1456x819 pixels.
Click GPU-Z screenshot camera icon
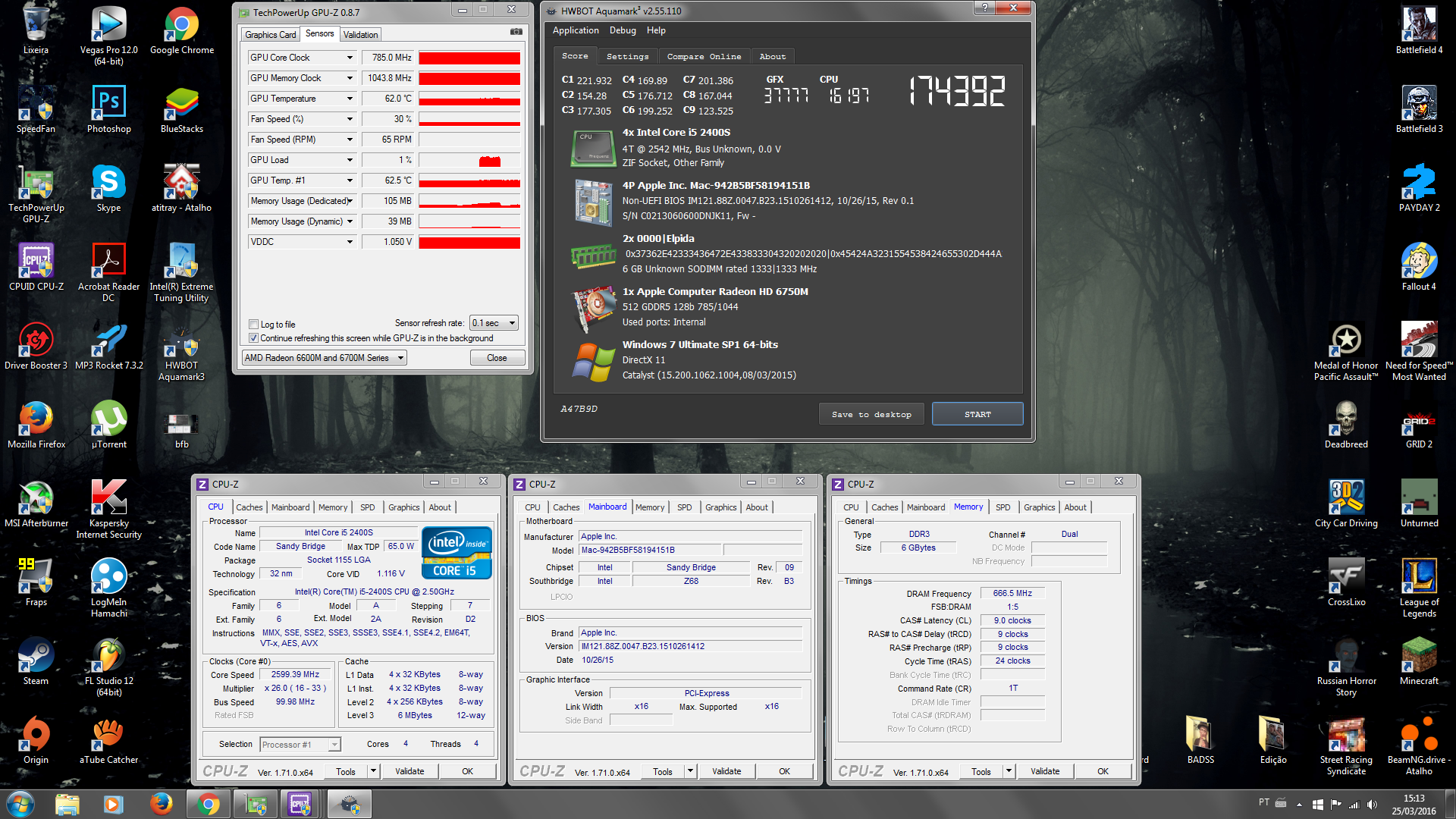coord(516,32)
